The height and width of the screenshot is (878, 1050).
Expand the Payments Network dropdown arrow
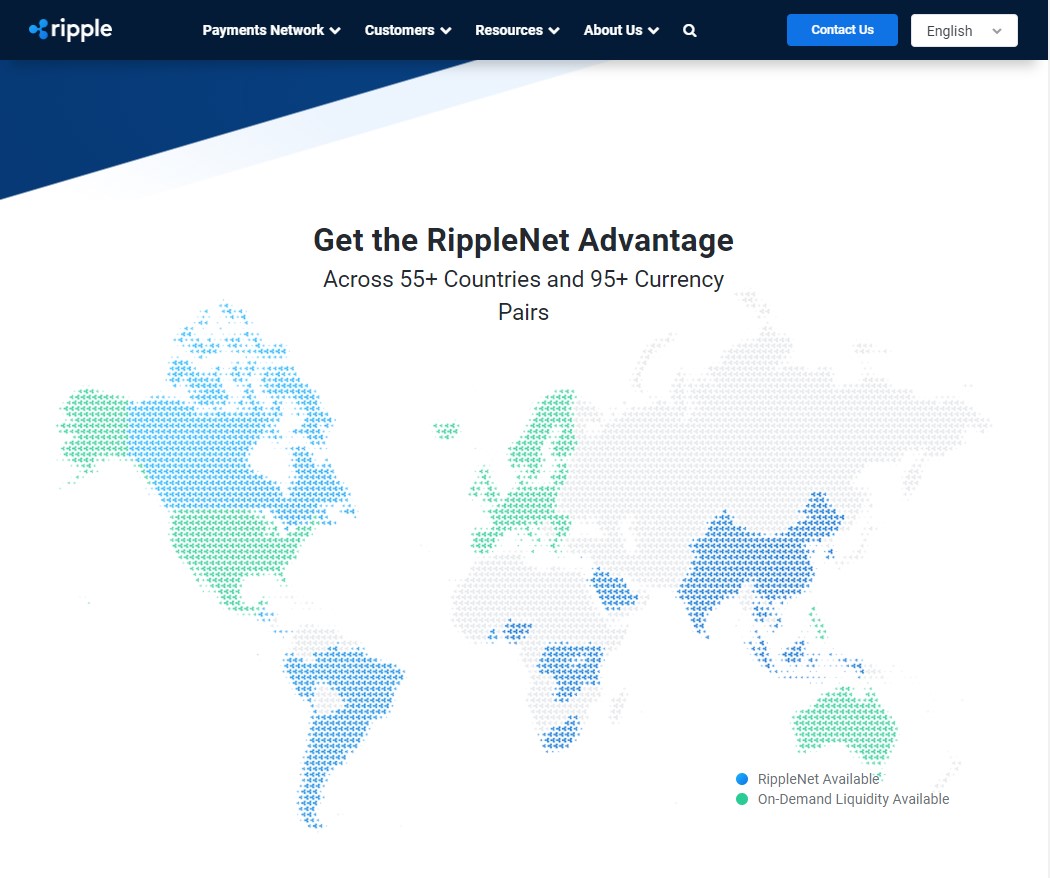335,30
